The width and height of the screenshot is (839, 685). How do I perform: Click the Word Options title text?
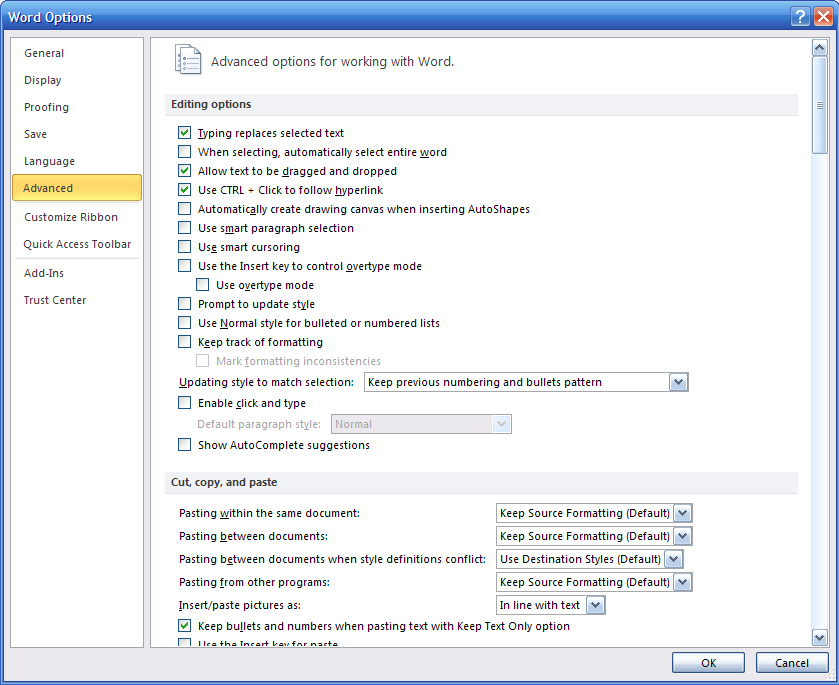pyautogui.click(x=50, y=18)
